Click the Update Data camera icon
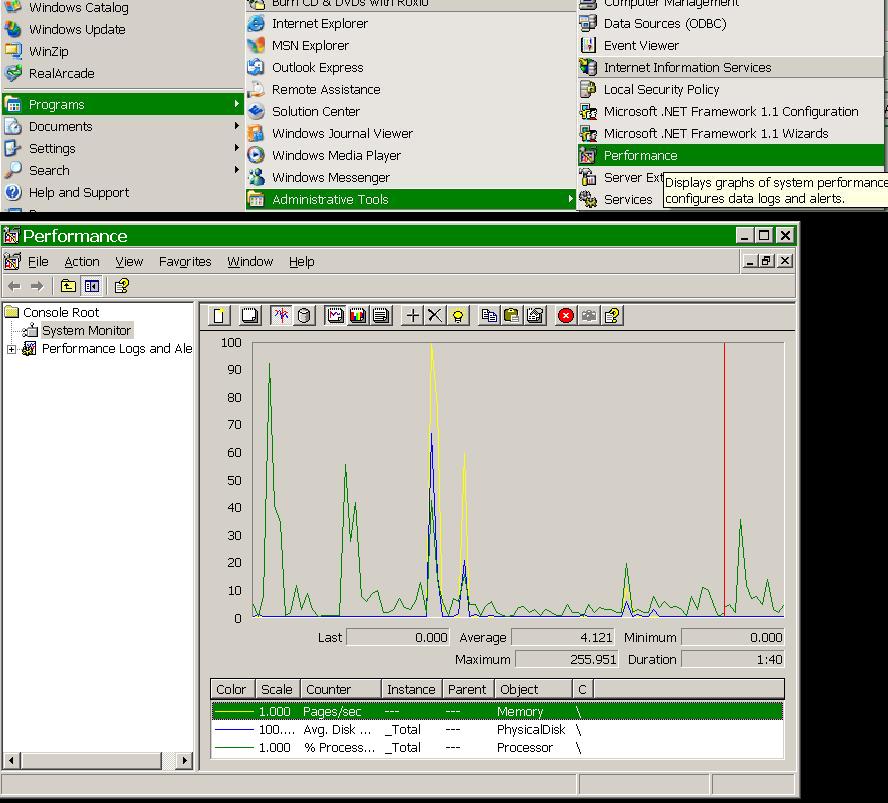Image resolution: width=888 pixels, height=803 pixels. [589, 315]
